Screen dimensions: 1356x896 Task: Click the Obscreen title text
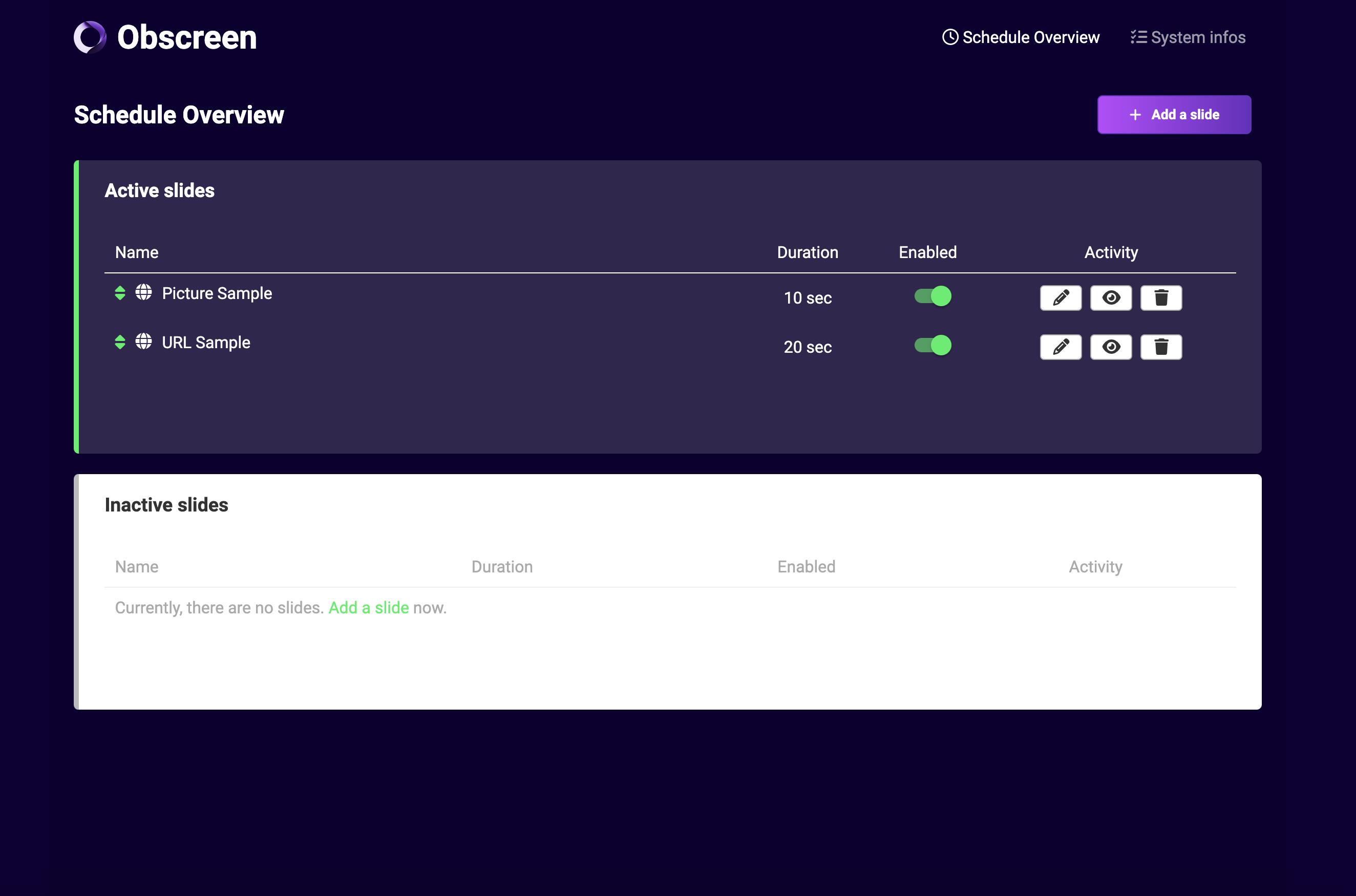point(187,38)
